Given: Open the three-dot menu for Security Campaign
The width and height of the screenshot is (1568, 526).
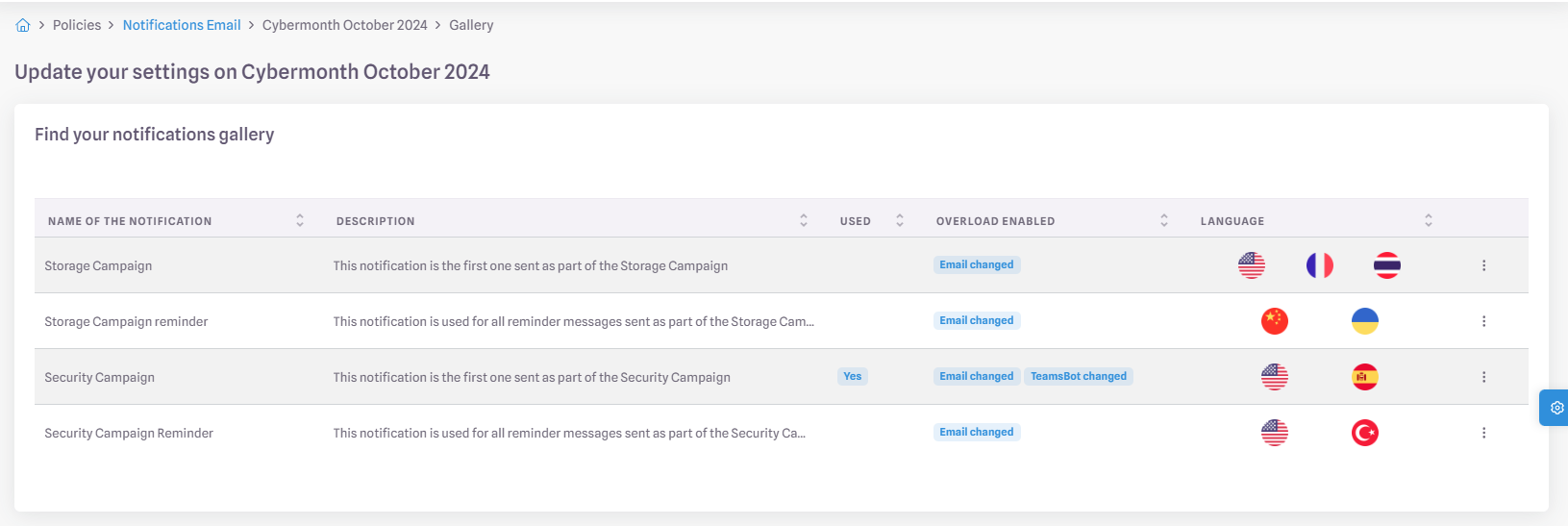Looking at the screenshot, I should pos(1483,377).
